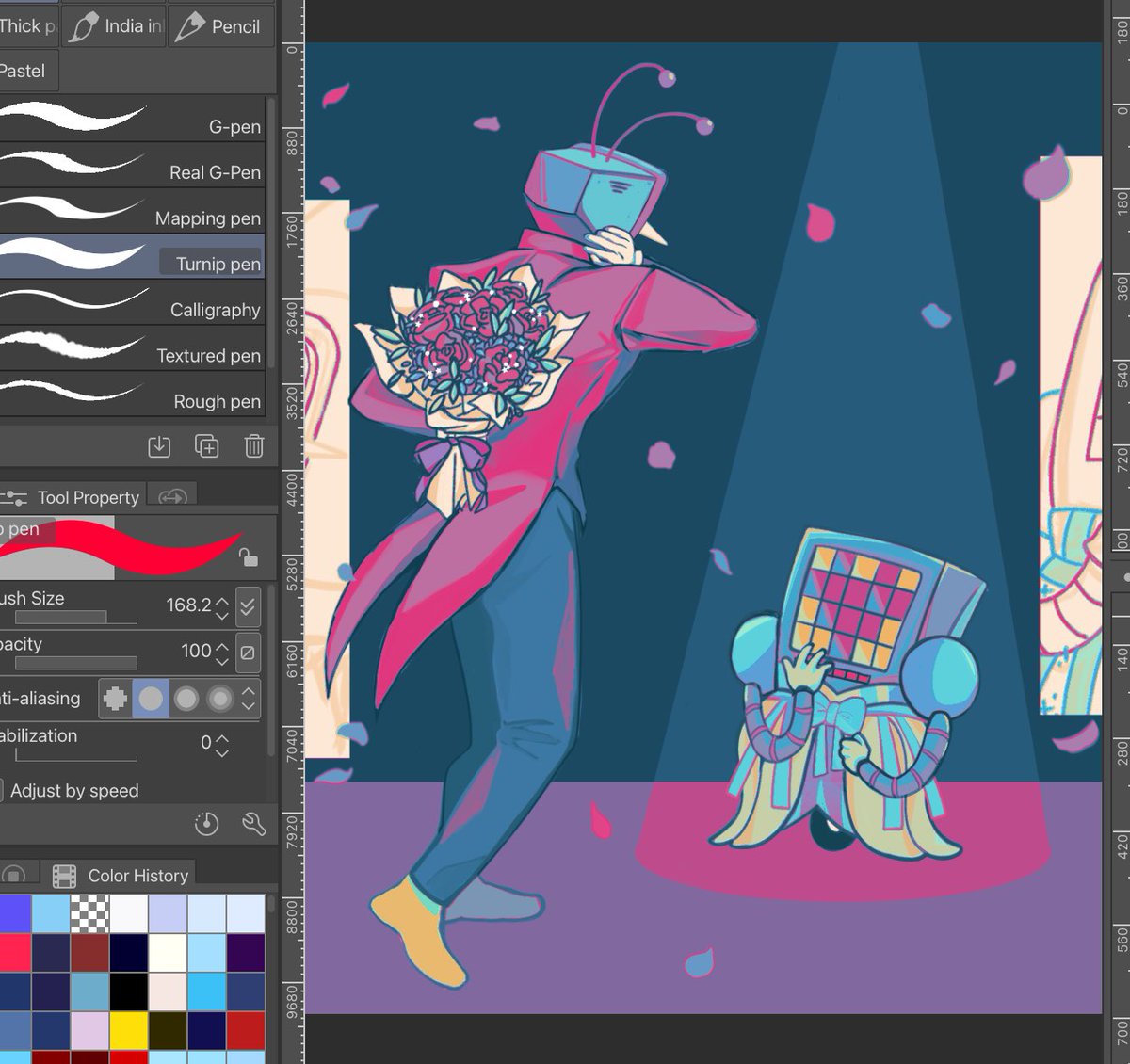Select the no anti-aliasing option
1130x1064 pixels.
tap(117, 699)
